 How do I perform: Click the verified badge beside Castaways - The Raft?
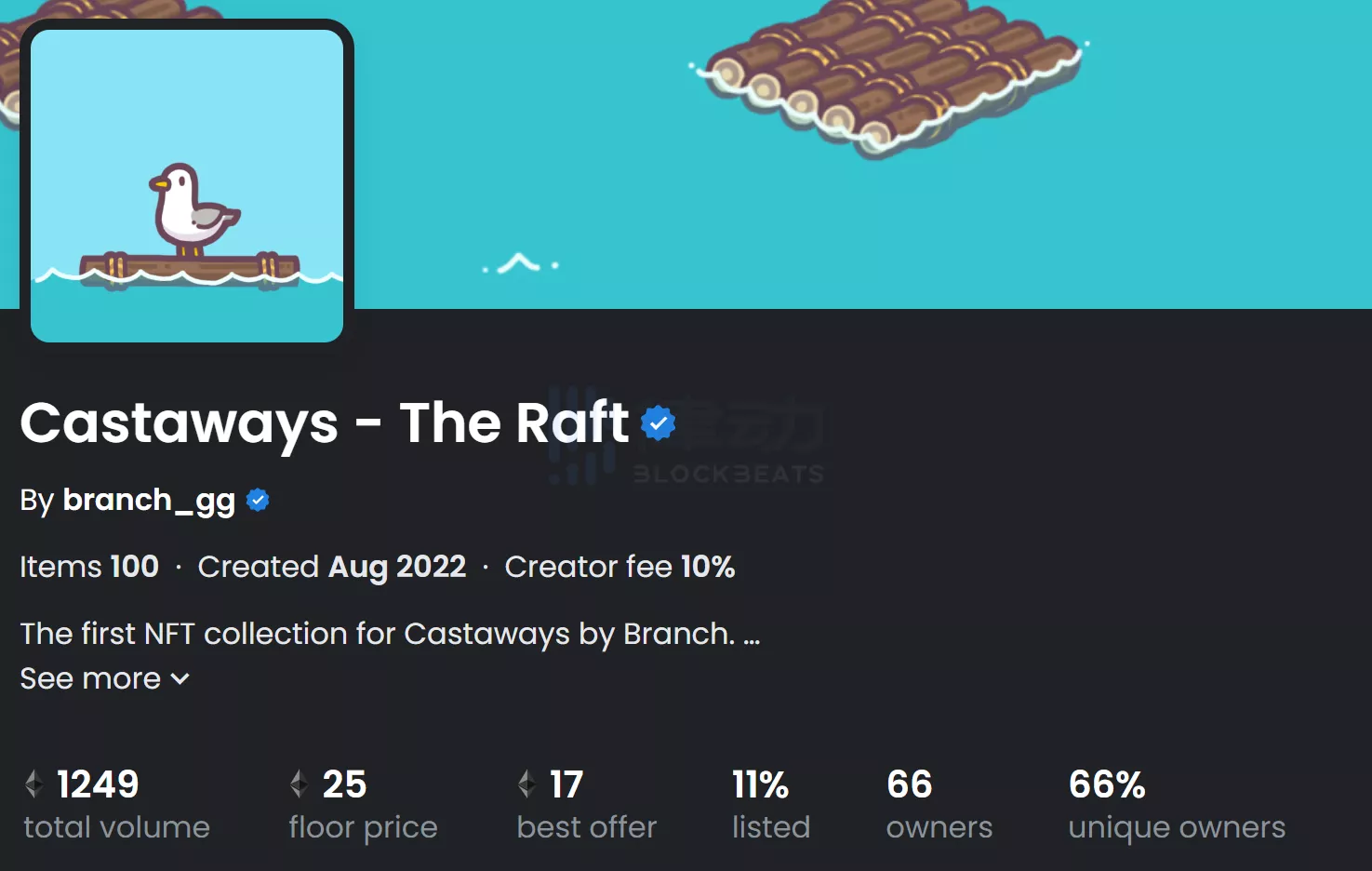pos(659,423)
